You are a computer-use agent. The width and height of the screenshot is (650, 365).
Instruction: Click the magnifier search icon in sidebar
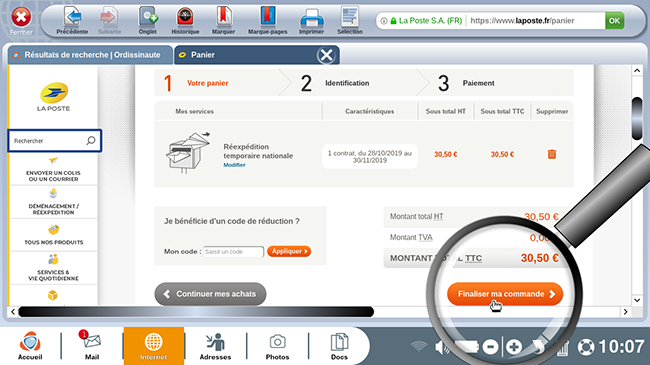click(91, 141)
